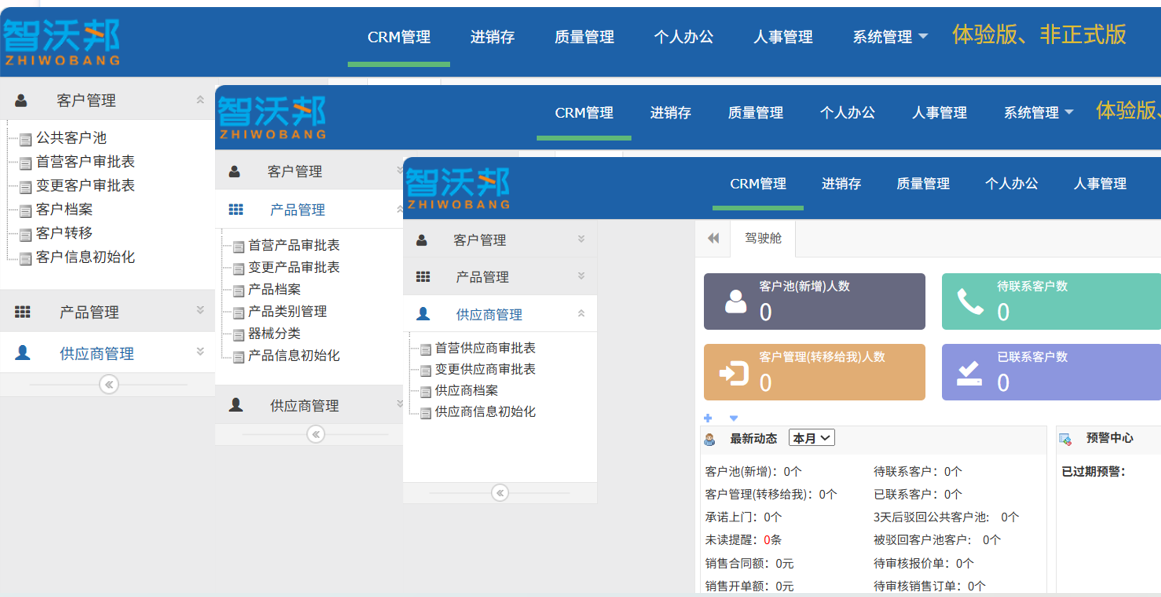Click the blue plus icon above 最新动态
The image size is (1161, 597).
[708, 418]
